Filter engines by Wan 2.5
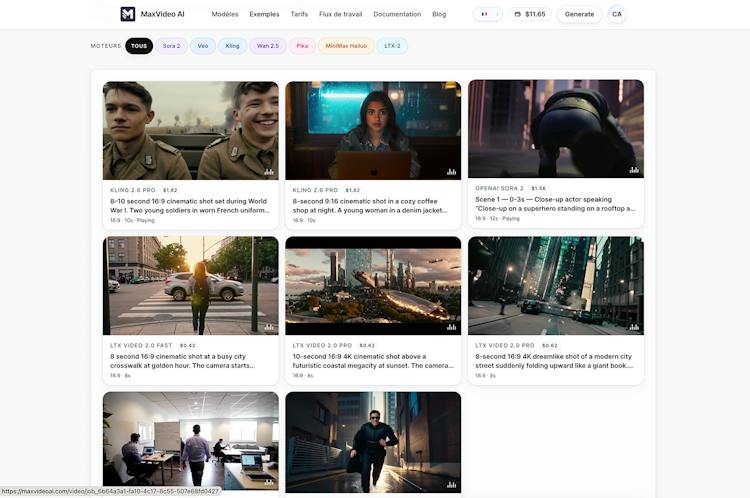This screenshot has width=750, height=498. (268, 46)
